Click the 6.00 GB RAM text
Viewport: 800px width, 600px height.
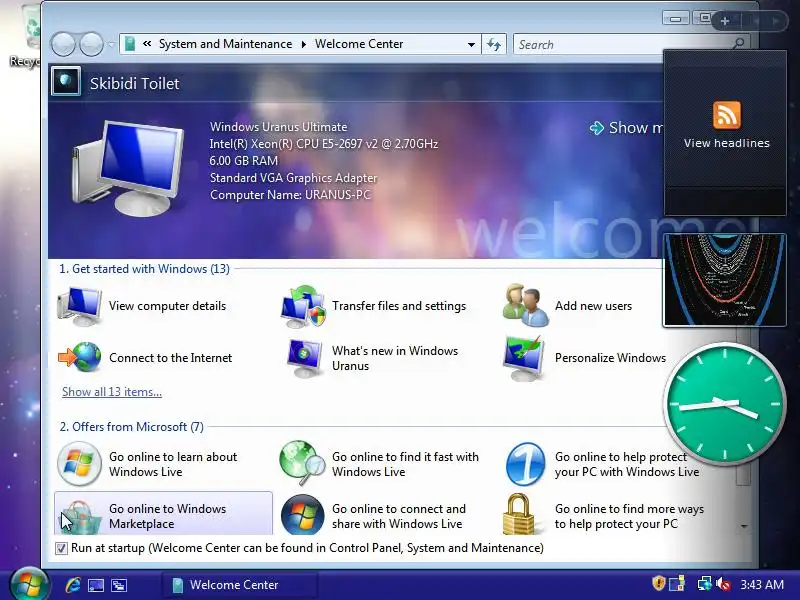tap(243, 161)
